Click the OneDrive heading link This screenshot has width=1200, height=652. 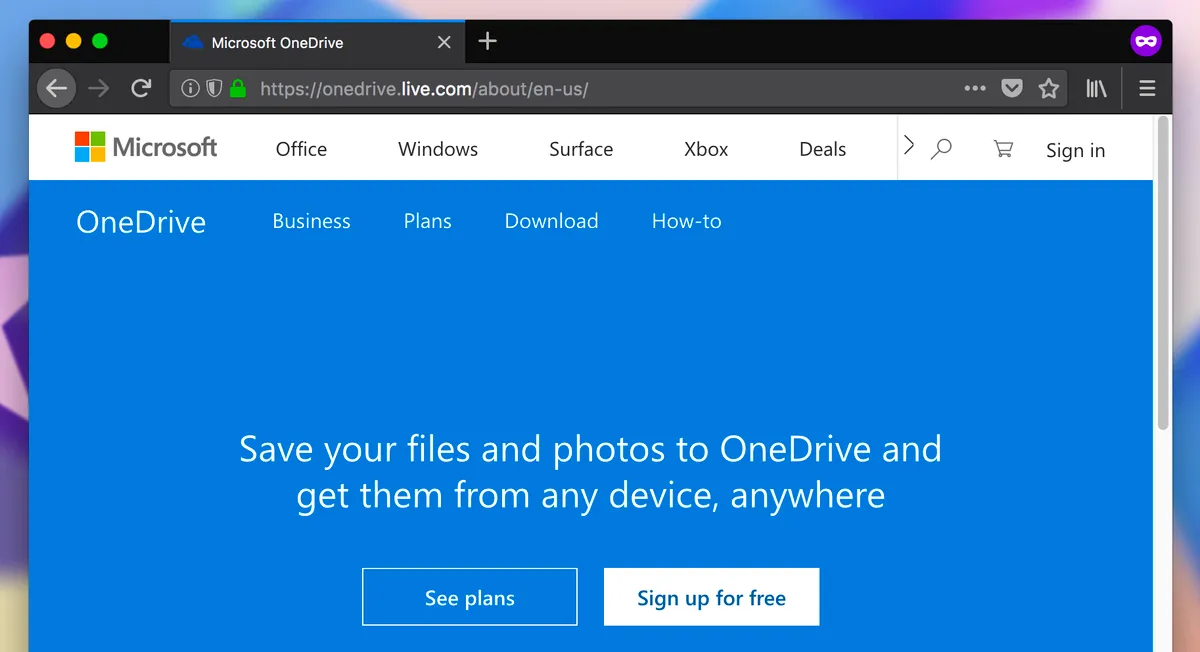pyautogui.click(x=141, y=222)
